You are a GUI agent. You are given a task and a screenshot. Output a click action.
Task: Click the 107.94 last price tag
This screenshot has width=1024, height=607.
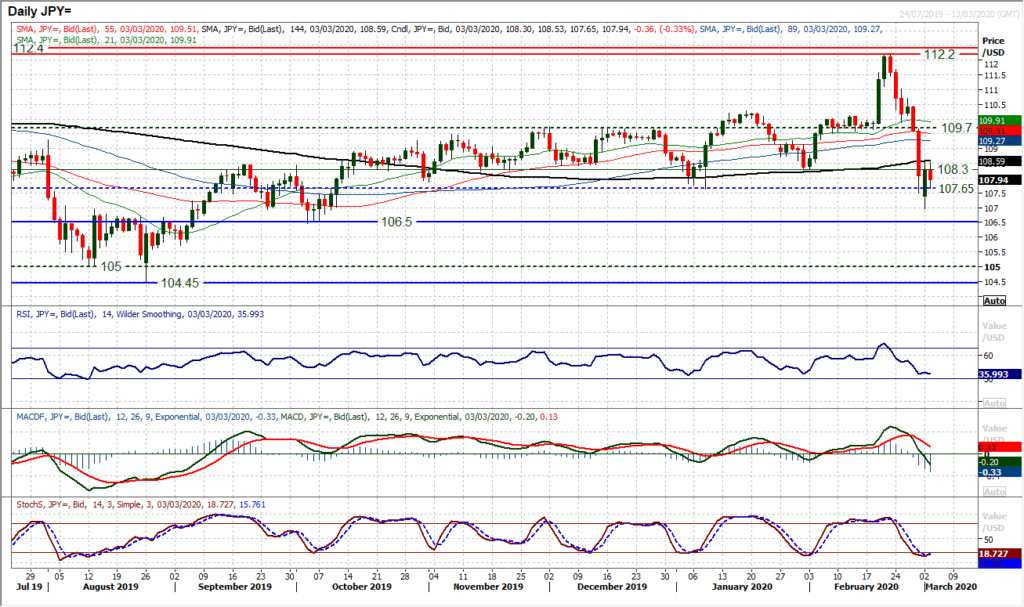pos(1000,180)
